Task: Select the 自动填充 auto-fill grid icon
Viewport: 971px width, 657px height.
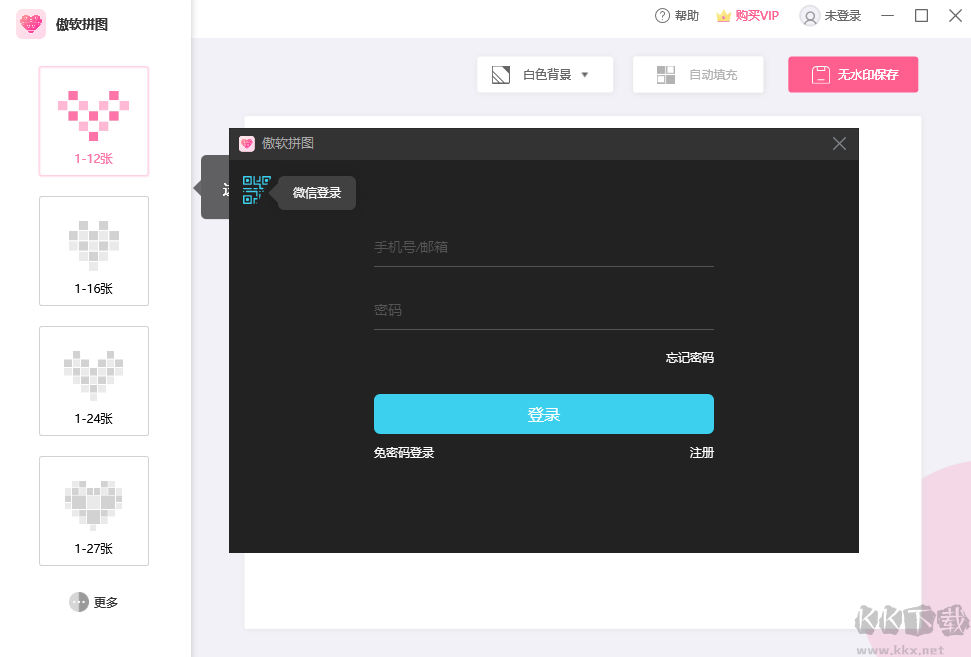Action: [x=666, y=73]
